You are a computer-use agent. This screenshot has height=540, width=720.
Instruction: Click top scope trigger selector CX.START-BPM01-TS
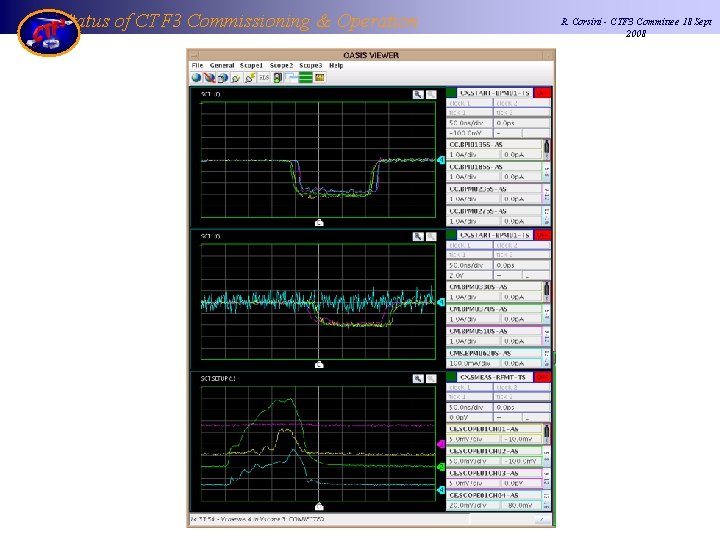pyautogui.click(x=495, y=93)
